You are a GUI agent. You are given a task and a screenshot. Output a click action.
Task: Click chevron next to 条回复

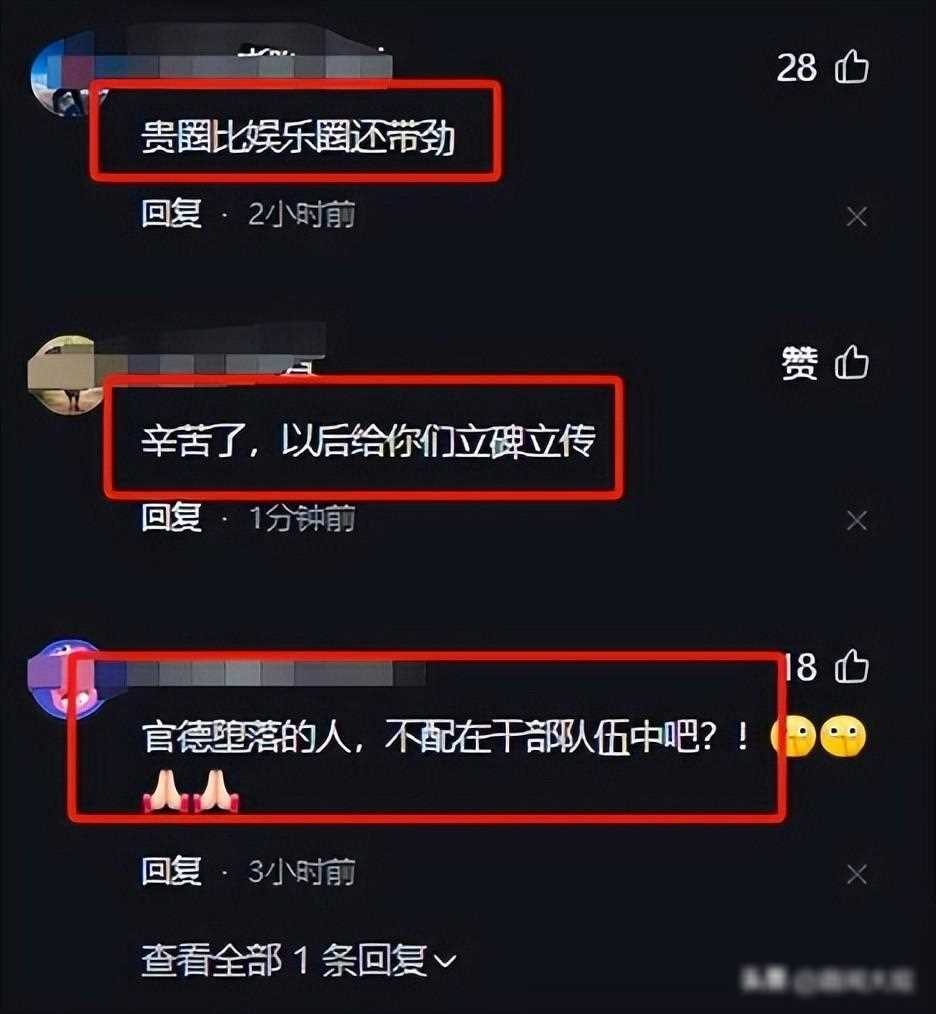445,961
